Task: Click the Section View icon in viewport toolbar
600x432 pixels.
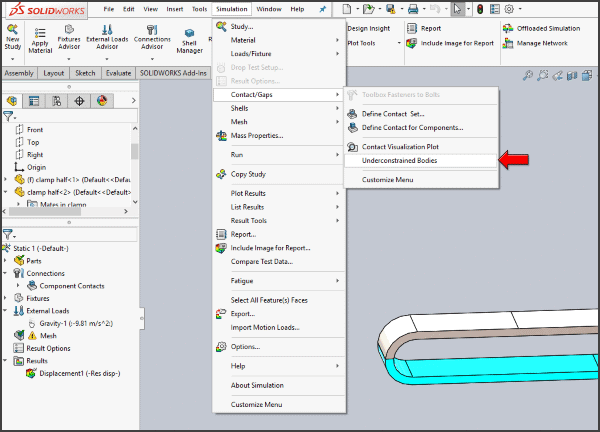Action: pos(572,76)
